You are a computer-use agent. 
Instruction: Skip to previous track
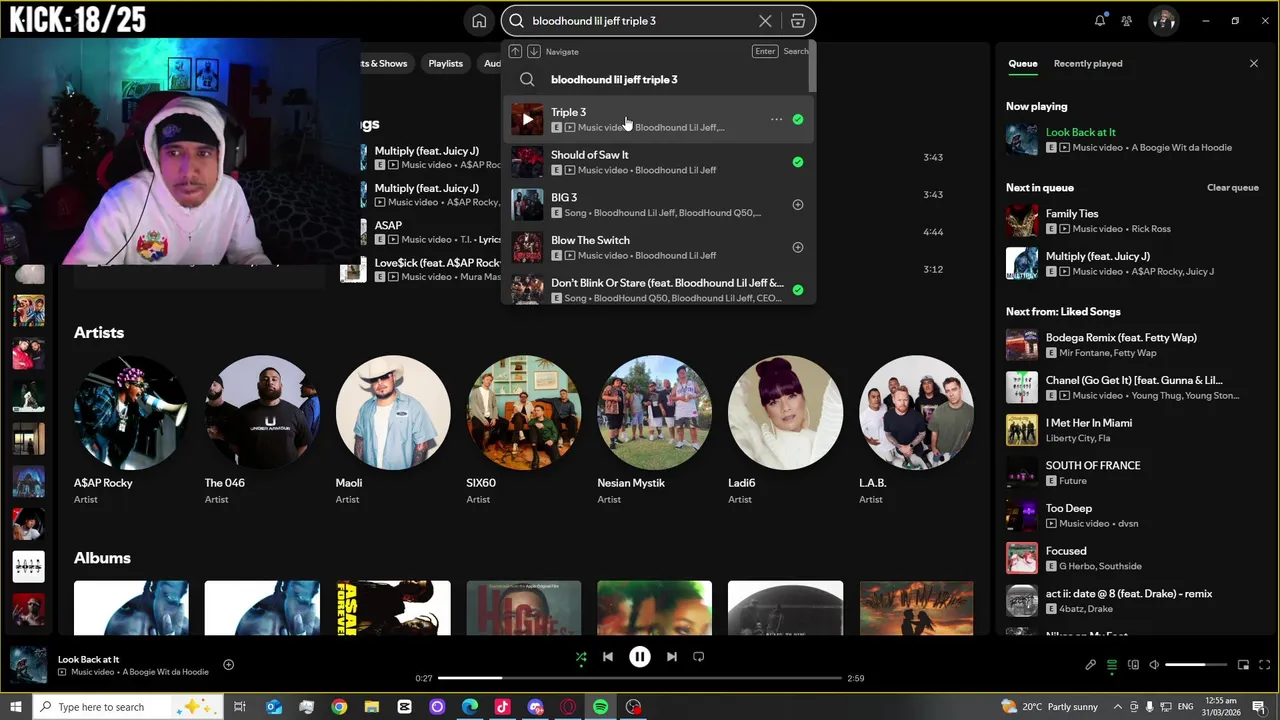pos(608,657)
